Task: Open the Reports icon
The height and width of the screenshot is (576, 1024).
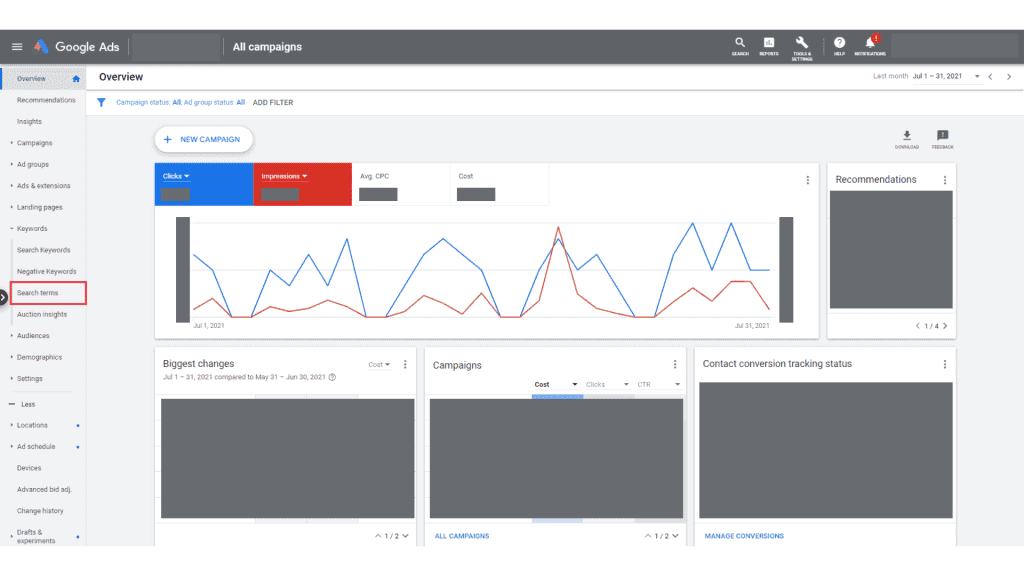Action: pos(769,46)
